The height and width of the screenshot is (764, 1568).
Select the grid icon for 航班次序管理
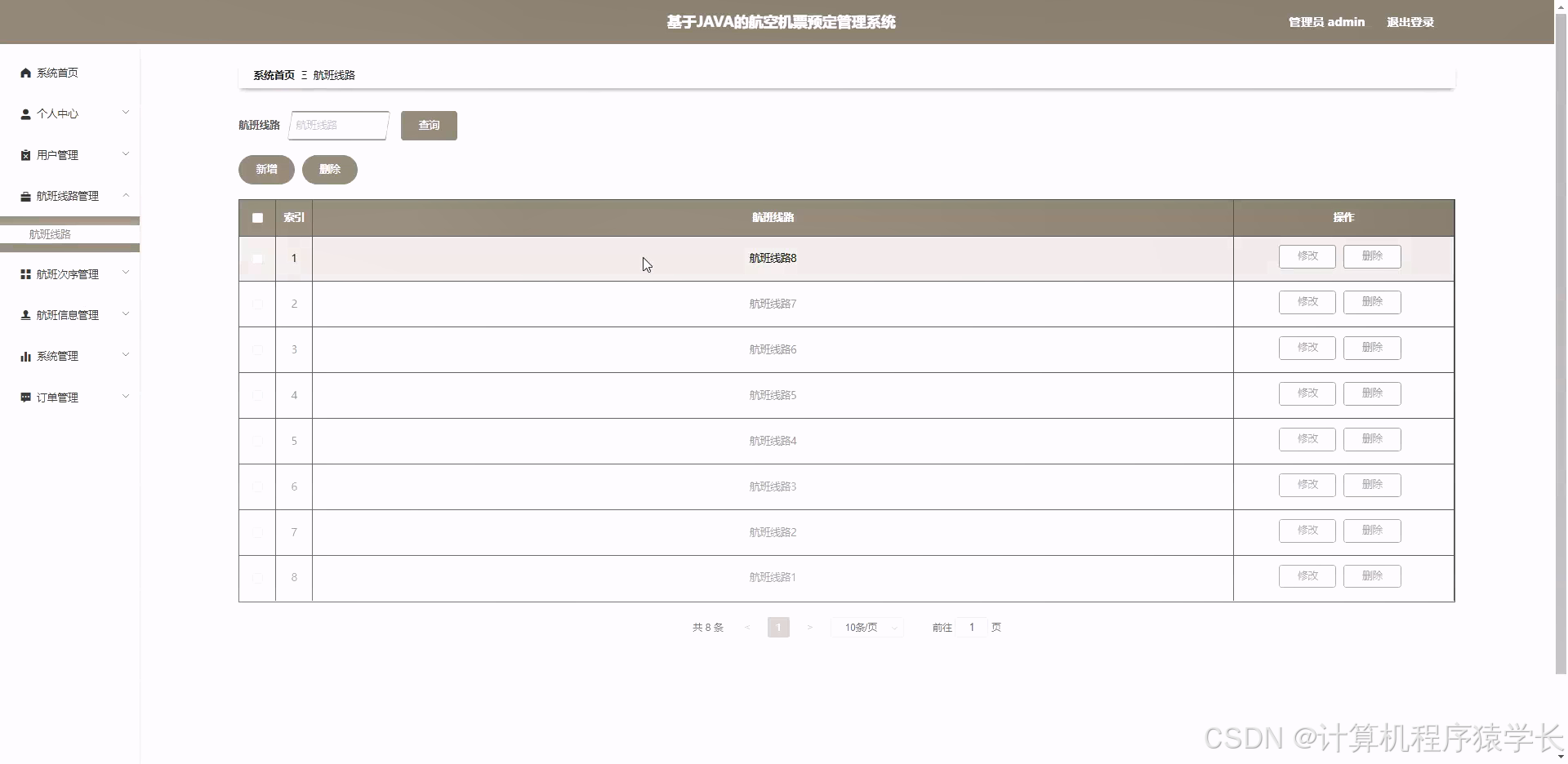[24, 273]
